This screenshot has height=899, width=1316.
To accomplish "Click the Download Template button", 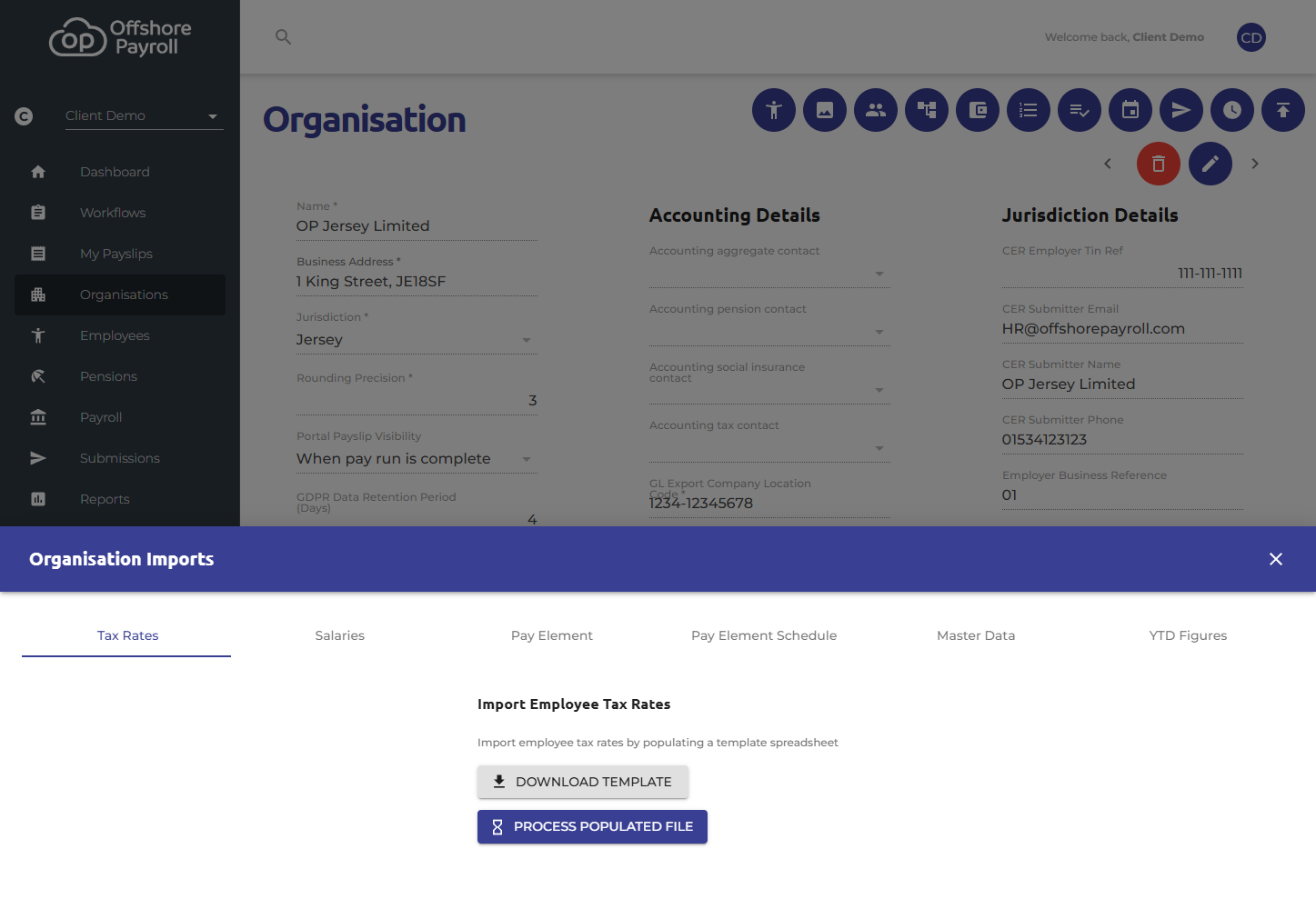I will 583,782.
